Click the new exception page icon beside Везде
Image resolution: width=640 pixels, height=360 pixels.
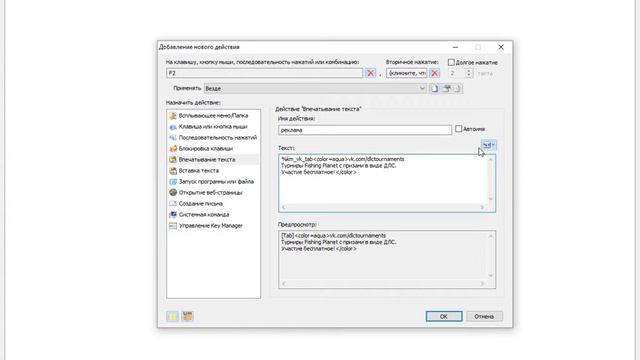point(434,88)
